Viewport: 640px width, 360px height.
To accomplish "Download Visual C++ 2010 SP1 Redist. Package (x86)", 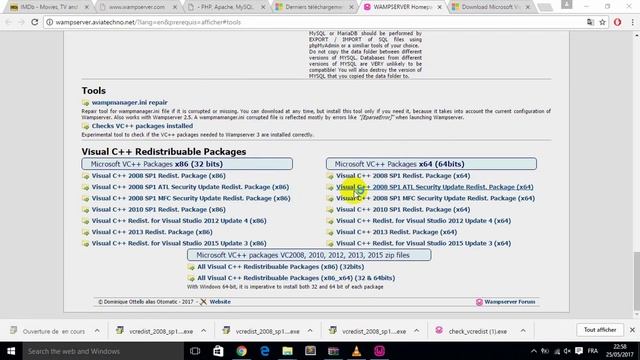I will click(158, 209).
